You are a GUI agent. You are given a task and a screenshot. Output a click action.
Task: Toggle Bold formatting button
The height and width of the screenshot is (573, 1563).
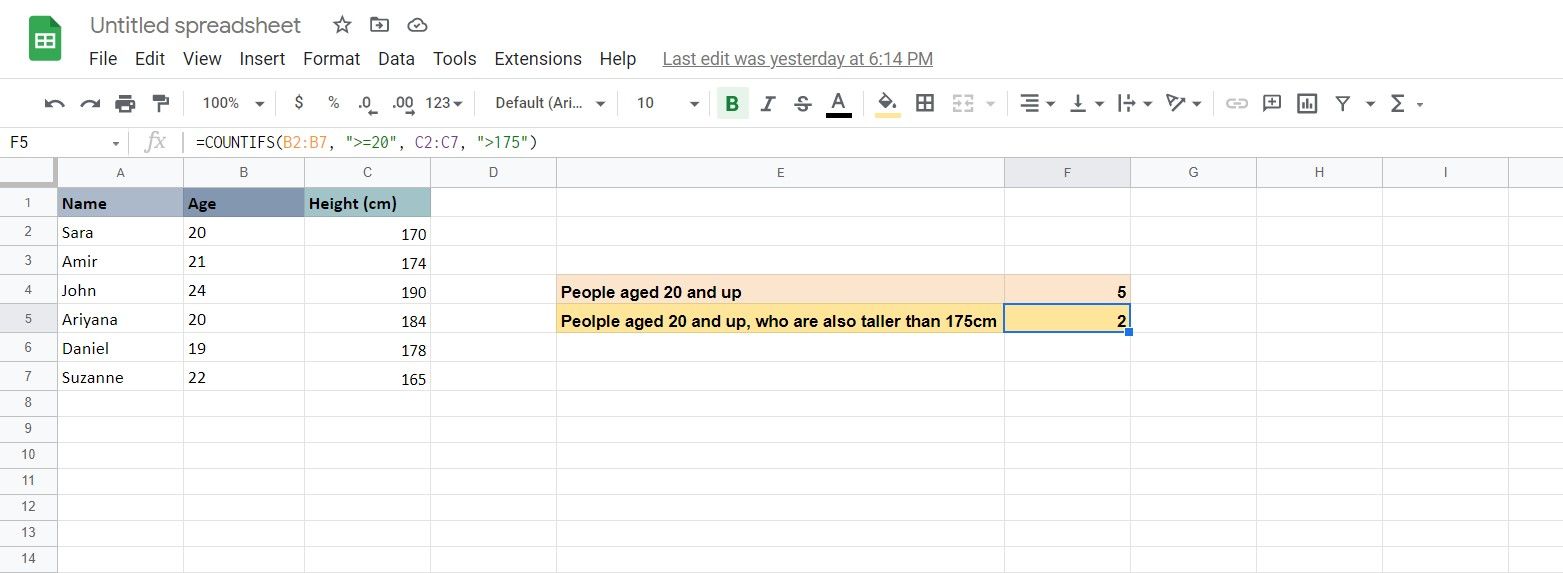coord(732,103)
